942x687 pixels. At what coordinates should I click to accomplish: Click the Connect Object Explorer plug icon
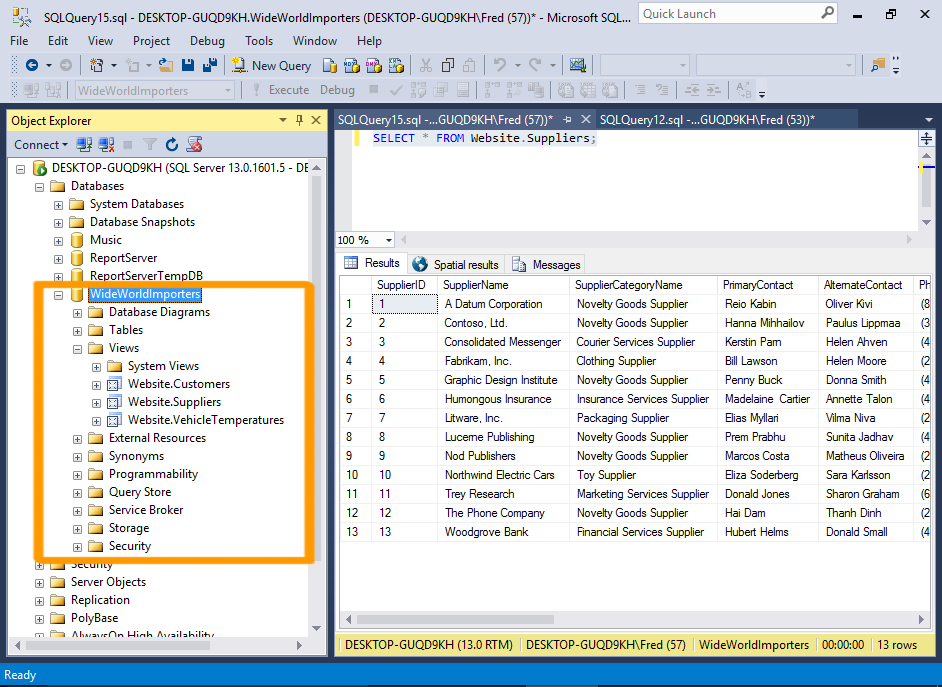click(x=85, y=145)
